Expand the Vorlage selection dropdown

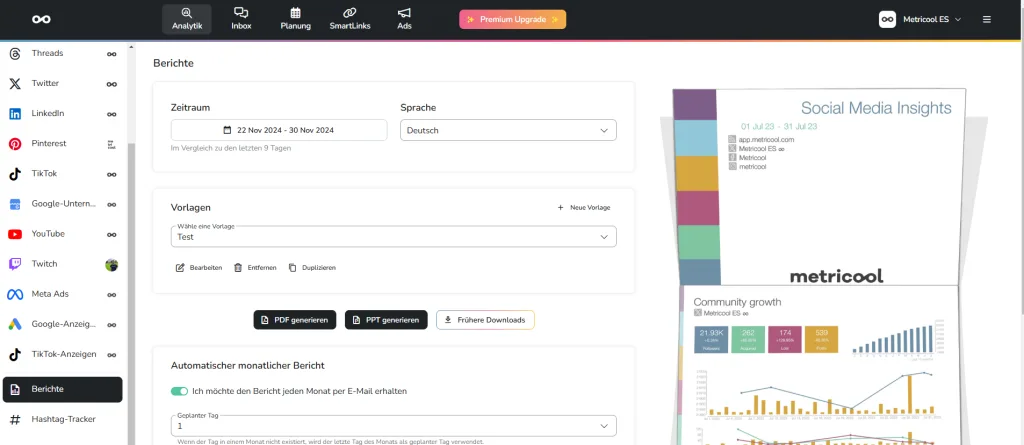393,237
